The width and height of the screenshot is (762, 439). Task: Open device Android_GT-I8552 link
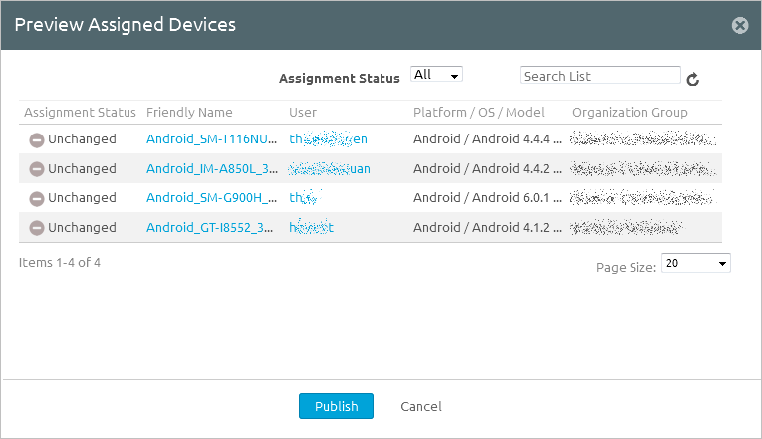(210, 228)
